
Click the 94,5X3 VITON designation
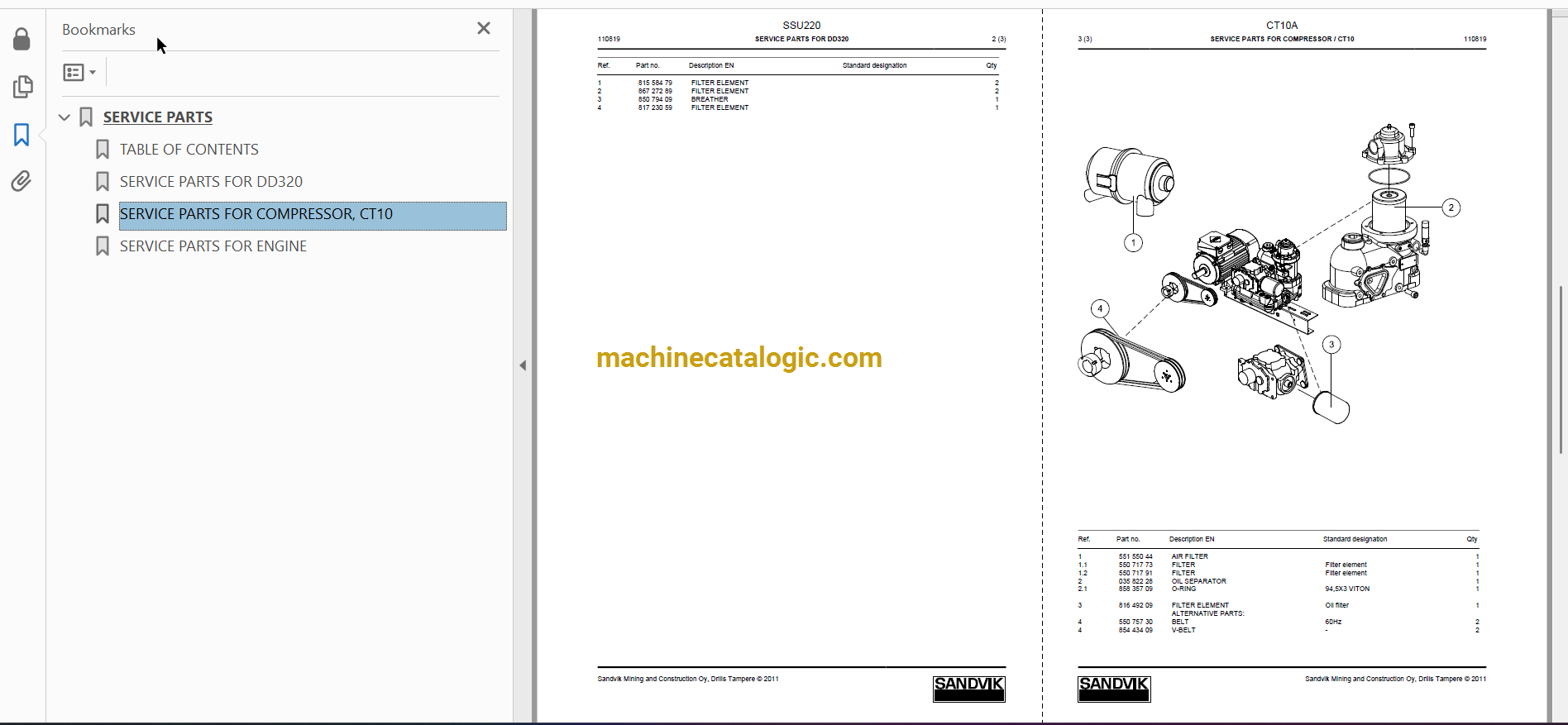[x=1347, y=589]
